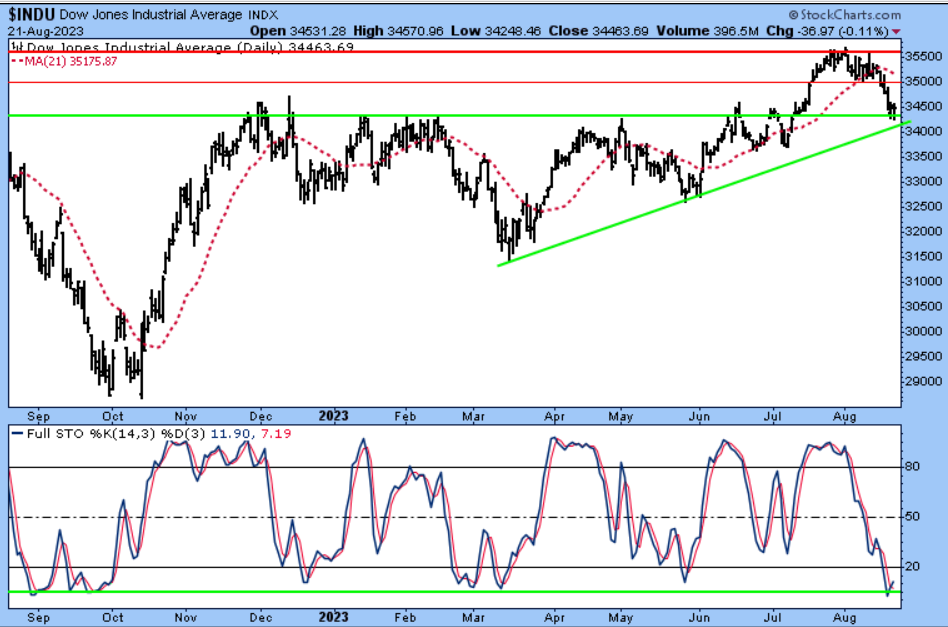
Task: Click Jun on the stochastic panel axis
Action: point(699,618)
